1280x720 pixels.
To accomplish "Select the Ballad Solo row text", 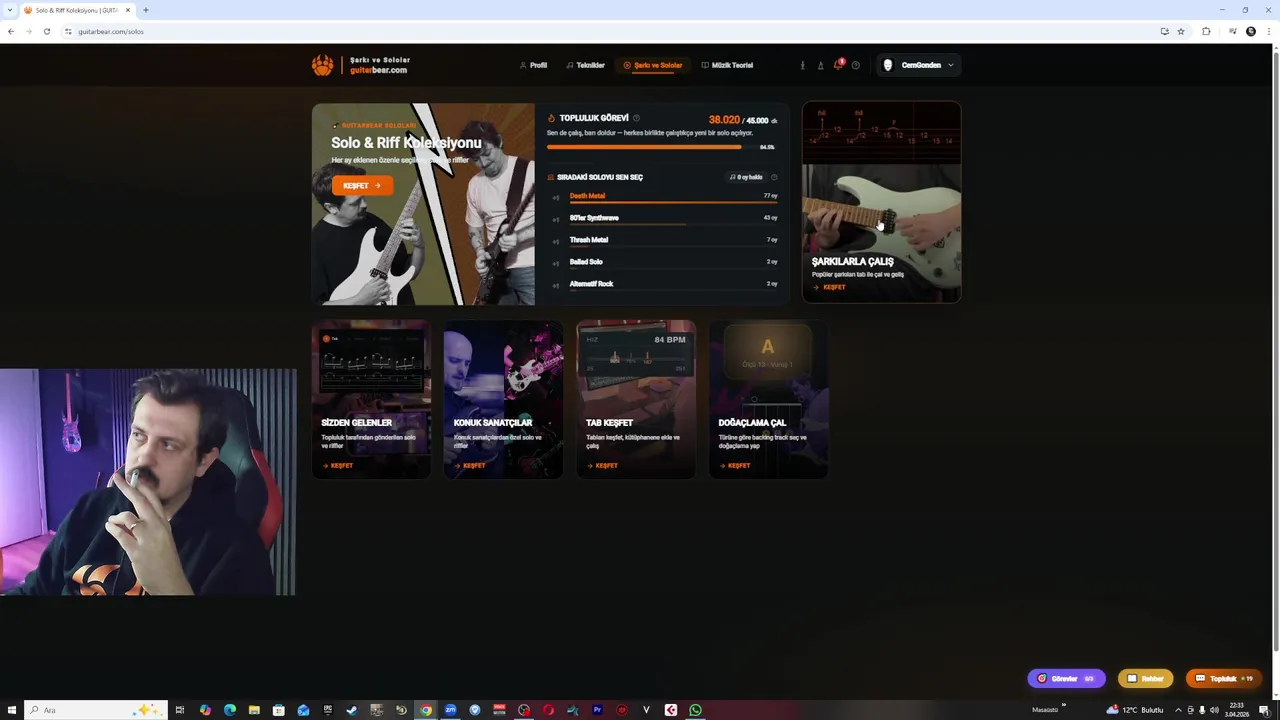I will 586,262.
